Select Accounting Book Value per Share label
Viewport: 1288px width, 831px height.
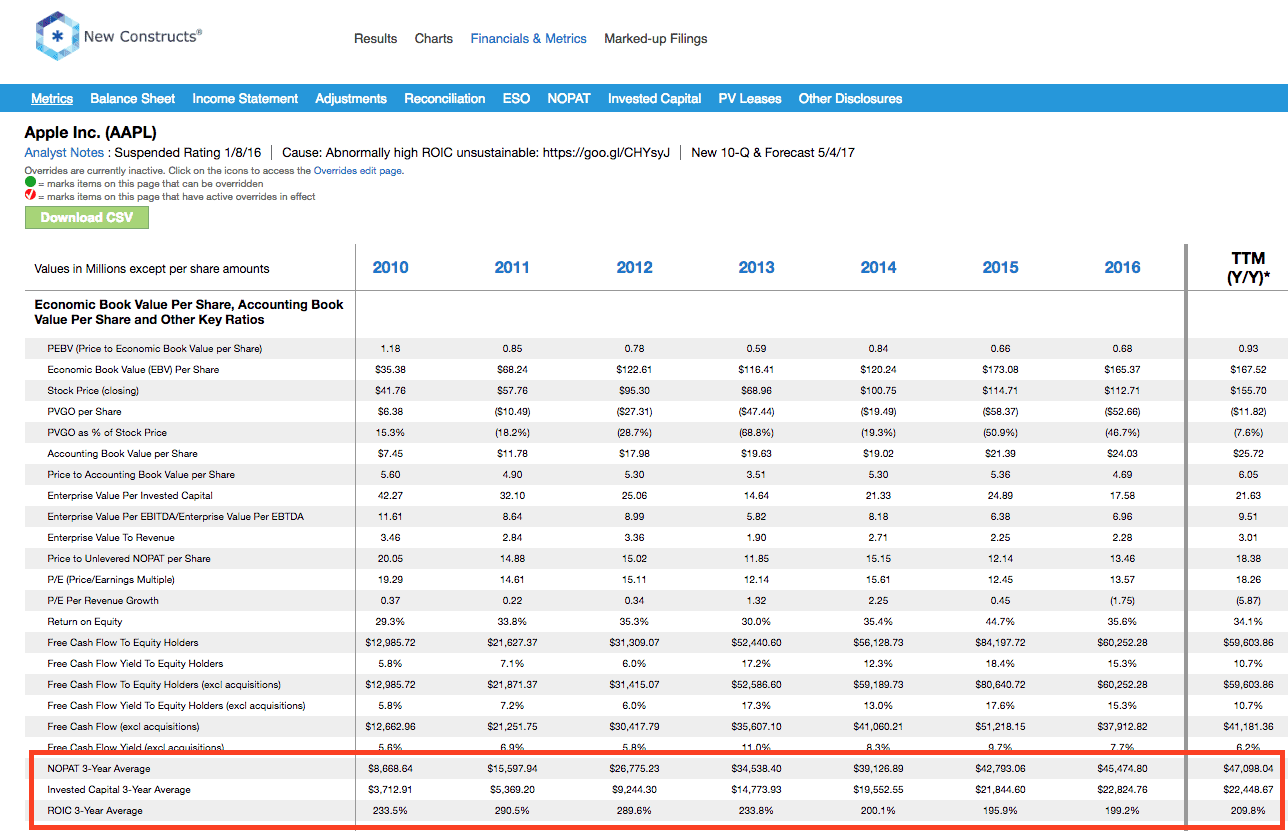(122, 454)
